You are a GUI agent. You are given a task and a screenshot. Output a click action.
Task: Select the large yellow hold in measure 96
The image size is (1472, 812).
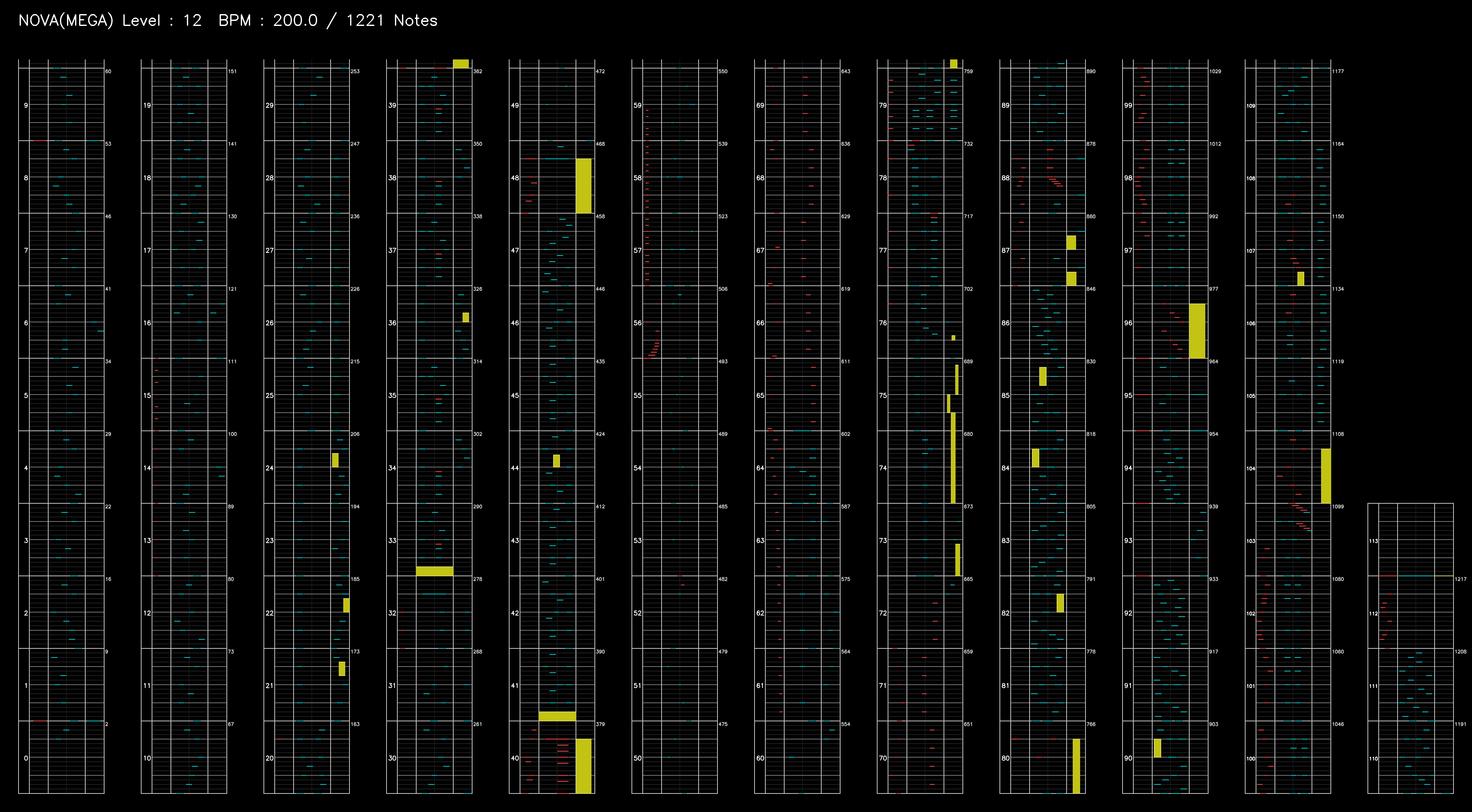coord(1197,331)
